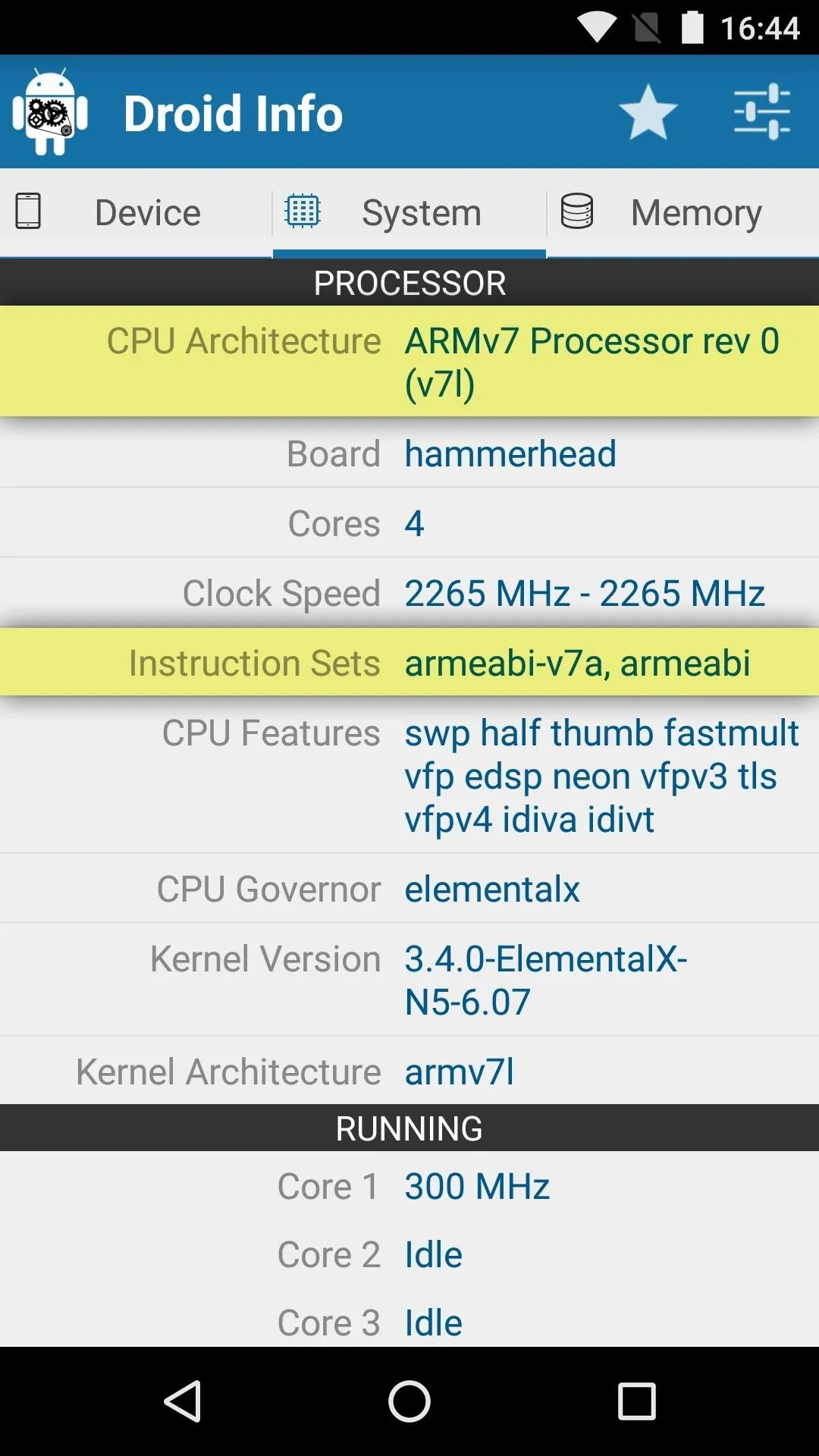819x1456 pixels.
Task: Tap the Clock Speed value
Action: [x=585, y=593]
